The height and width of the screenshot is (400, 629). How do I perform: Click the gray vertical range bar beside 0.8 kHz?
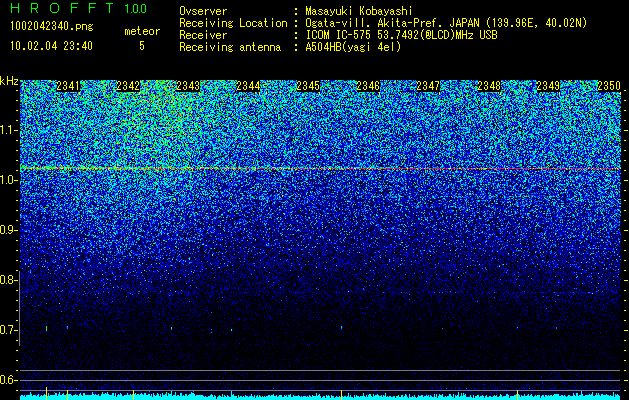(20, 309)
